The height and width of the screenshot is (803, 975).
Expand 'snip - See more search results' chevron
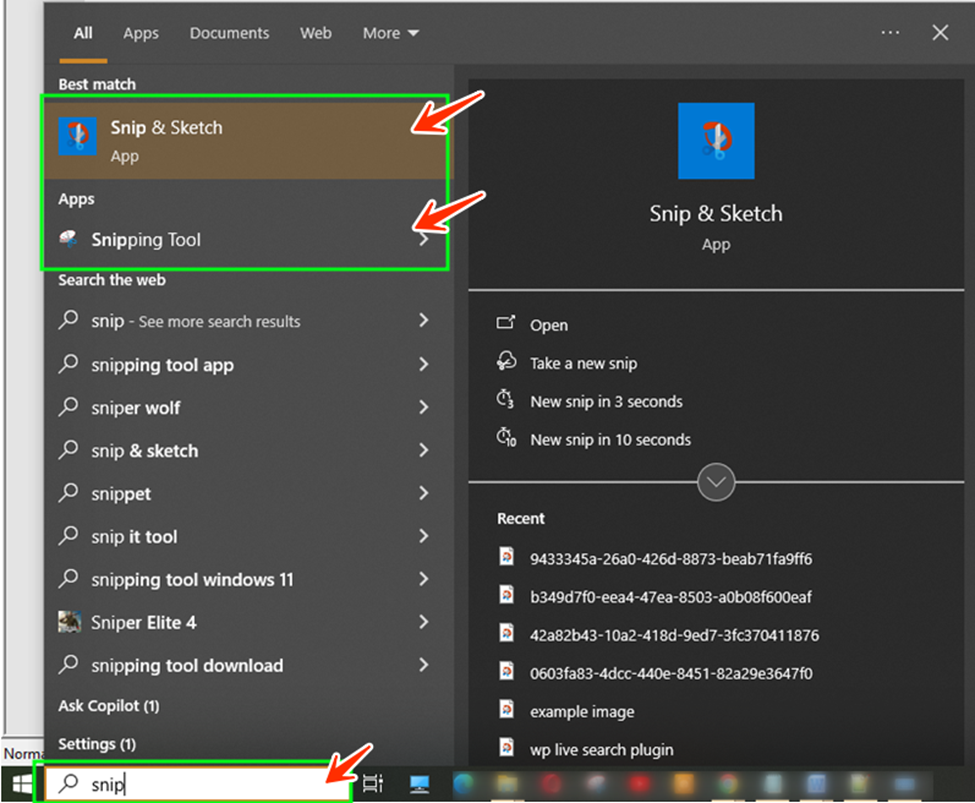click(x=423, y=320)
